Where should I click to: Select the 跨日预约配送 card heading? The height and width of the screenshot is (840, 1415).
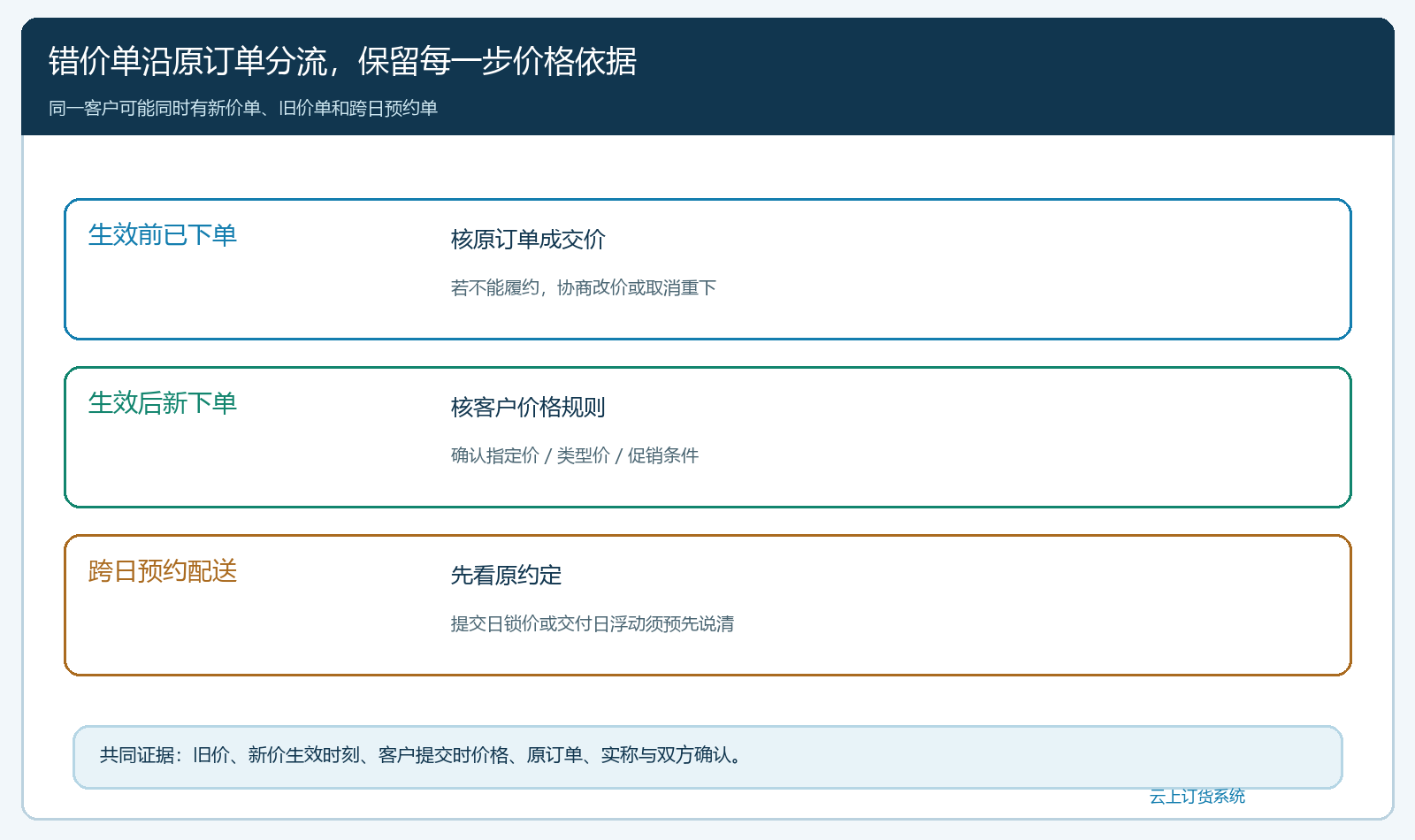163,570
